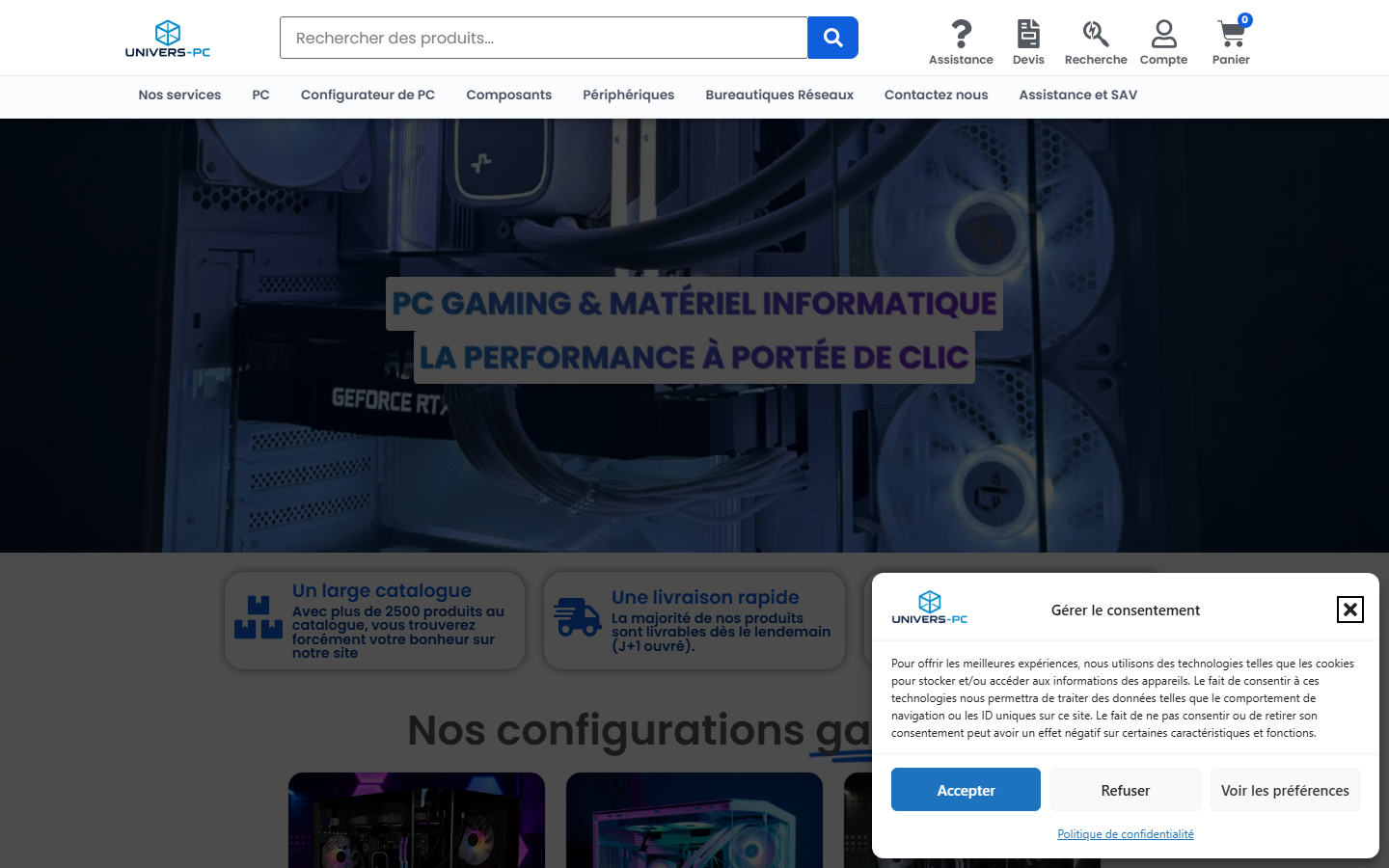
Task: Open the Panier shopping cart icon
Action: click(x=1231, y=35)
